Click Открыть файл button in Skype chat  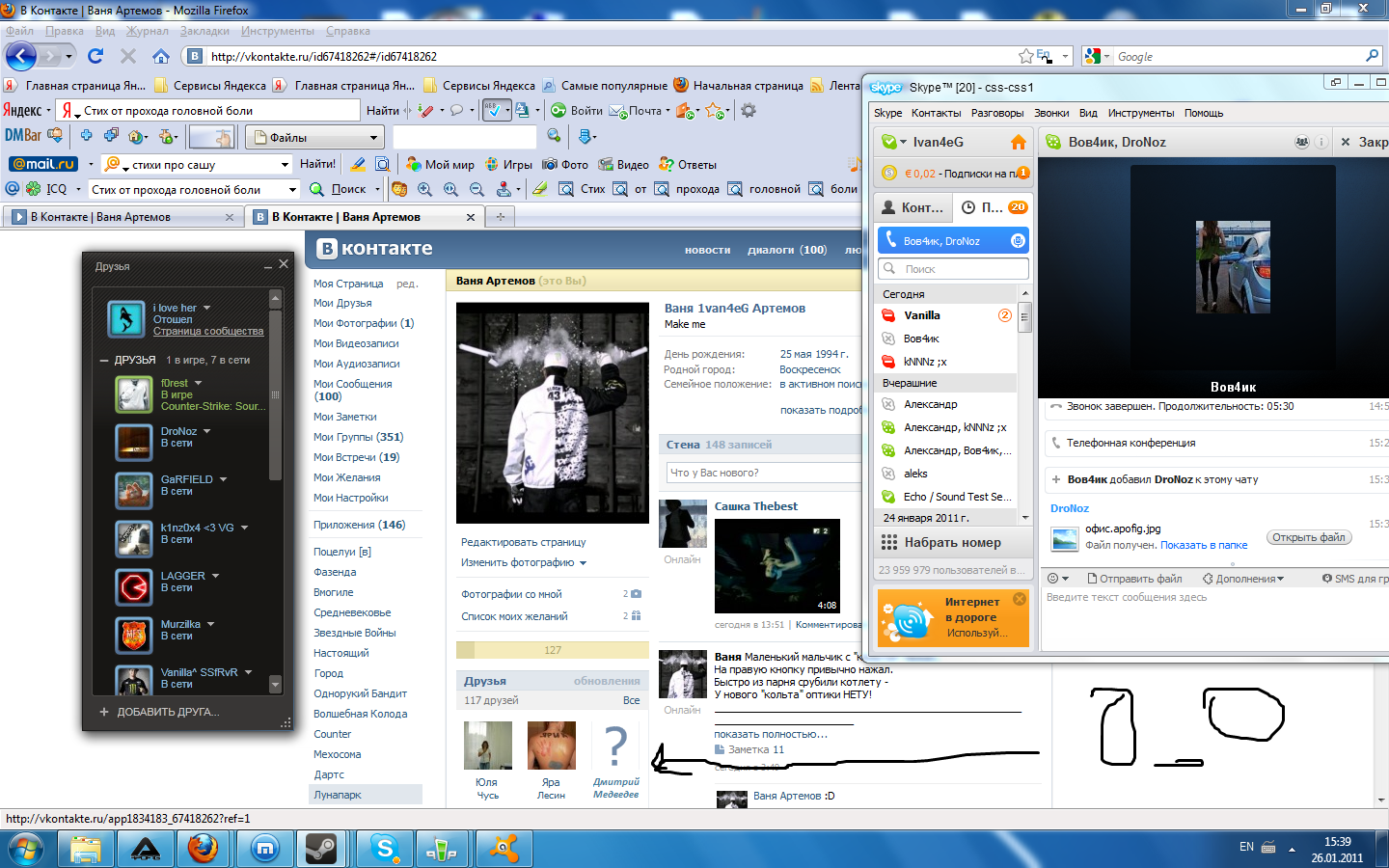pos(1308,537)
